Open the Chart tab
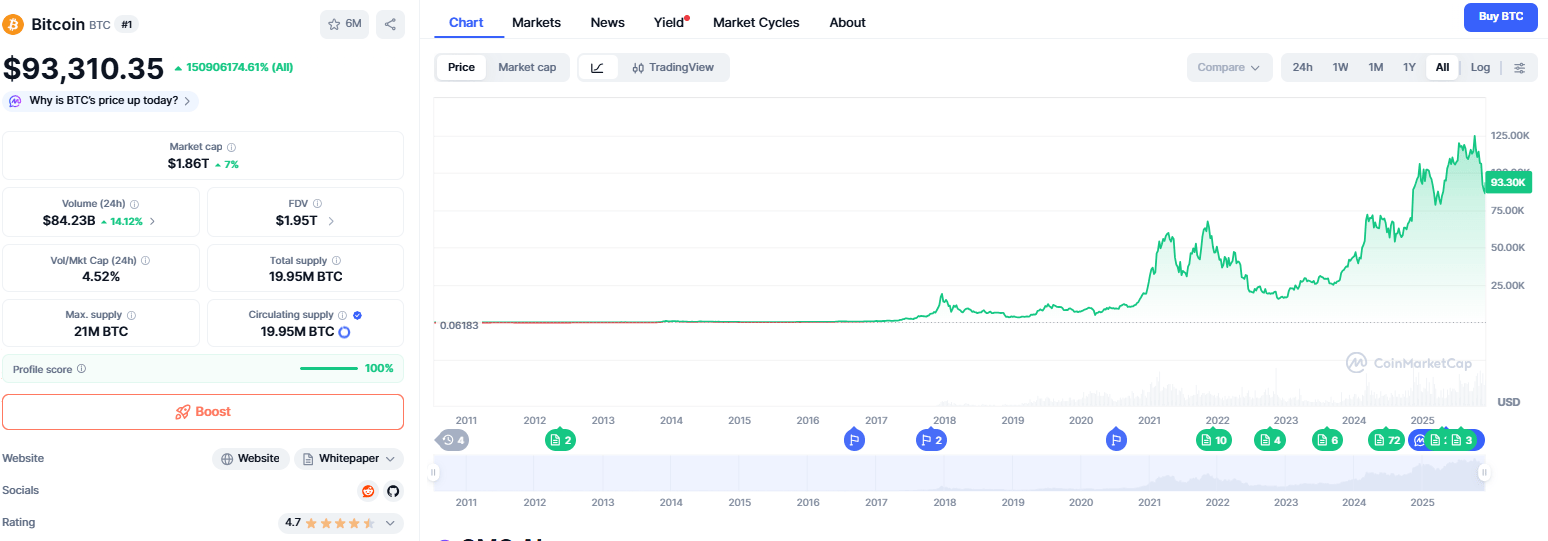The height and width of the screenshot is (541, 1548). point(466,22)
